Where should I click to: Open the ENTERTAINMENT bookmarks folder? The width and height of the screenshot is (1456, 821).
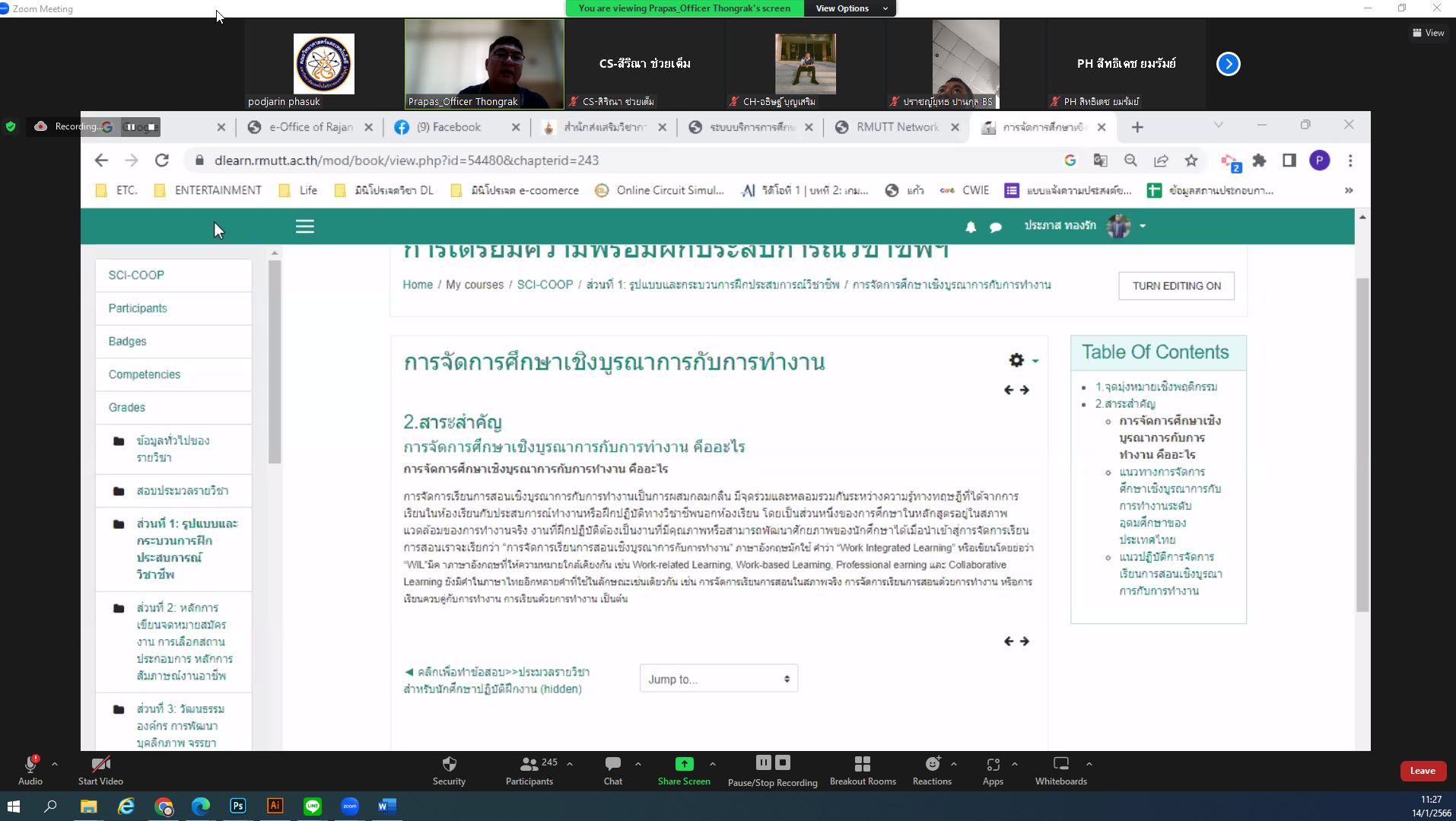pos(208,190)
